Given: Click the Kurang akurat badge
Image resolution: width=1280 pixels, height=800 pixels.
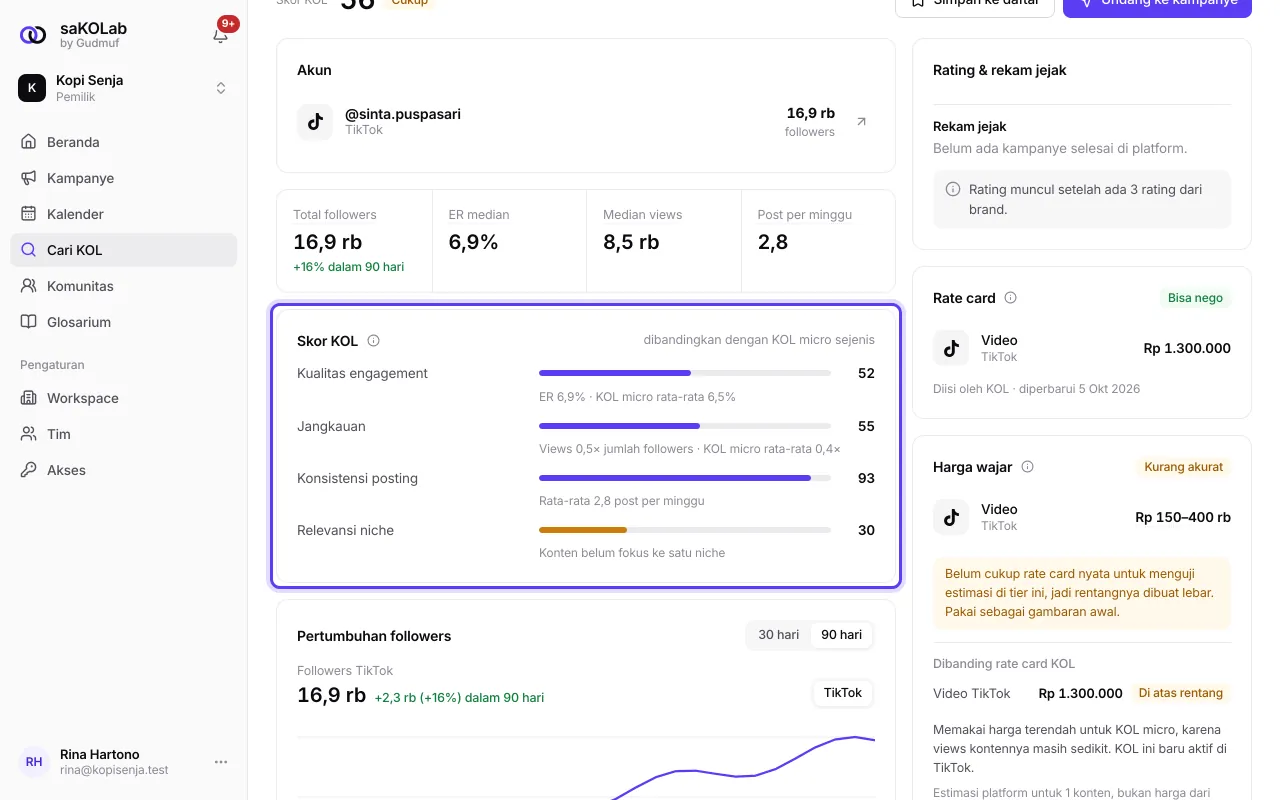Looking at the screenshot, I should [x=1184, y=467].
